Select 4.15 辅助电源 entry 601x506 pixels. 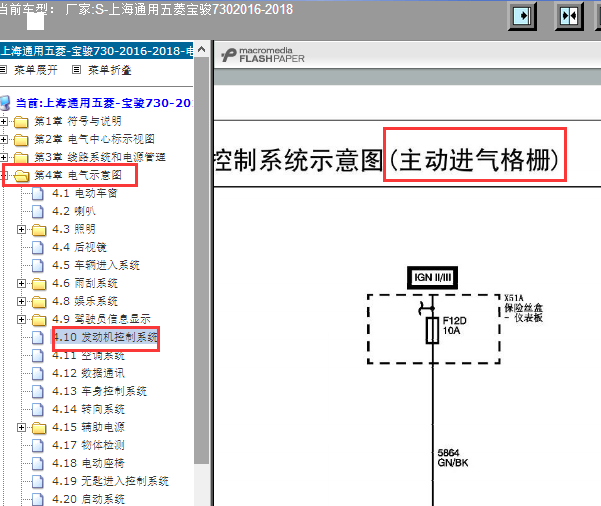pyautogui.click(x=88, y=427)
